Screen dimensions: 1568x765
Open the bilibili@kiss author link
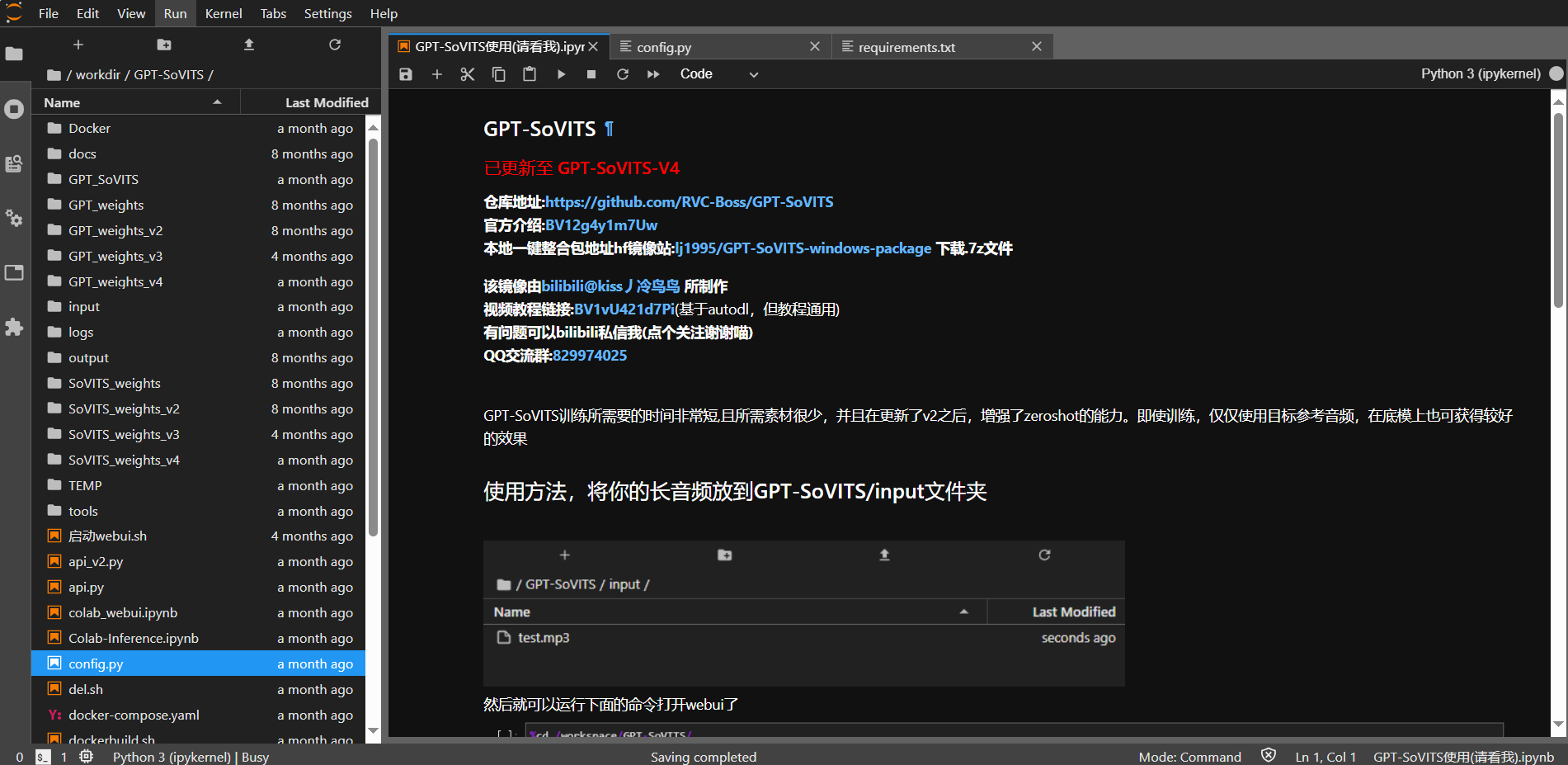click(x=611, y=286)
